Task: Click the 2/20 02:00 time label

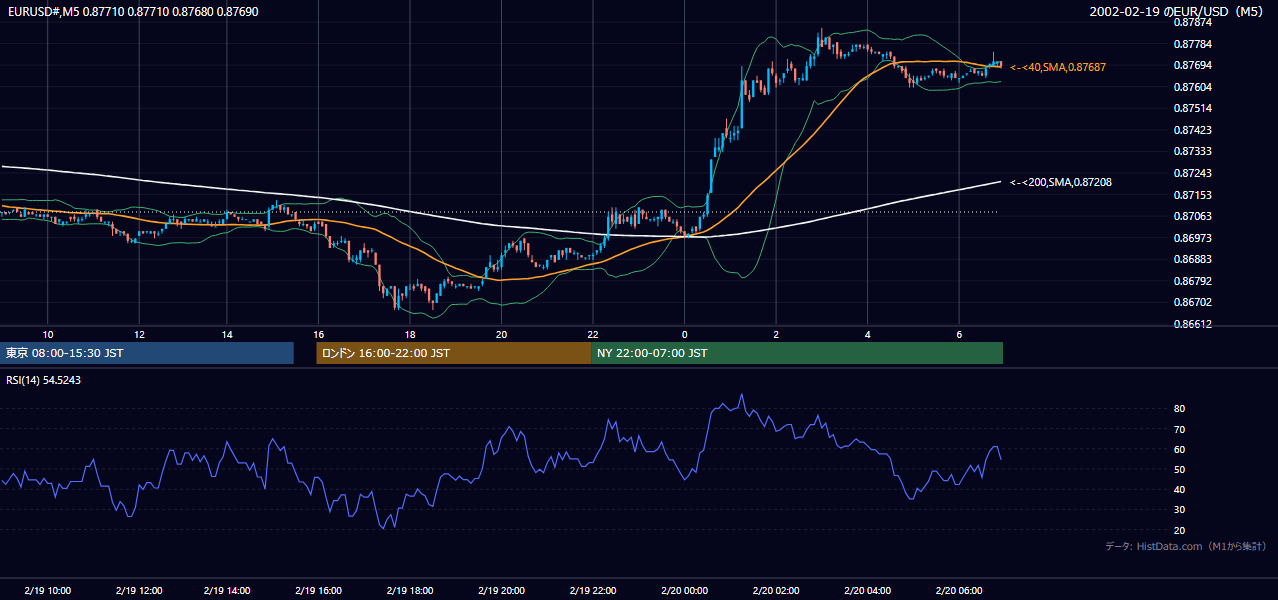Action: click(x=776, y=591)
